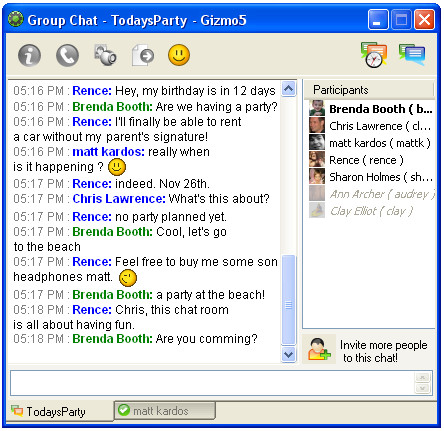Image resolution: width=444 pixels, height=431 pixels.
Task: Click message 'a party at the beach!'
Action: coord(210,295)
